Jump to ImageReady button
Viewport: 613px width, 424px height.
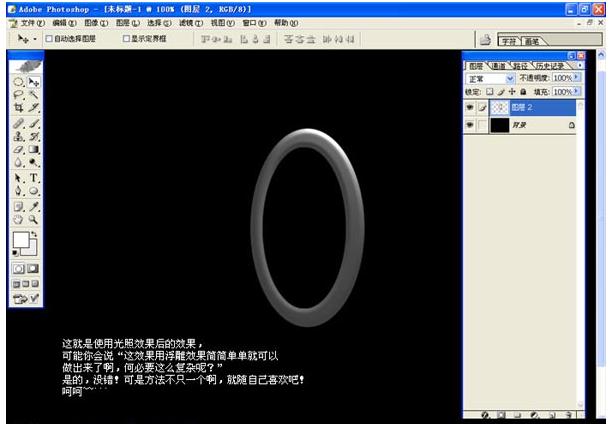(26, 299)
